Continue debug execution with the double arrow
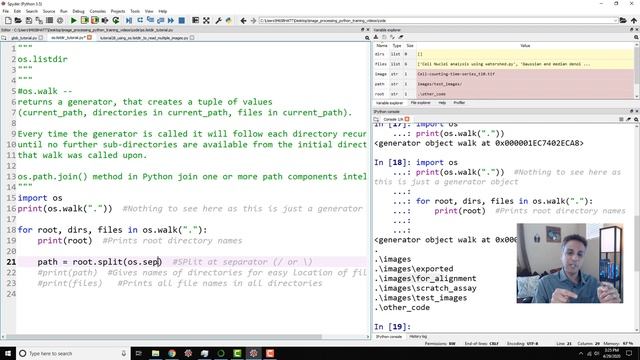The image size is (640, 360). [171, 20]
